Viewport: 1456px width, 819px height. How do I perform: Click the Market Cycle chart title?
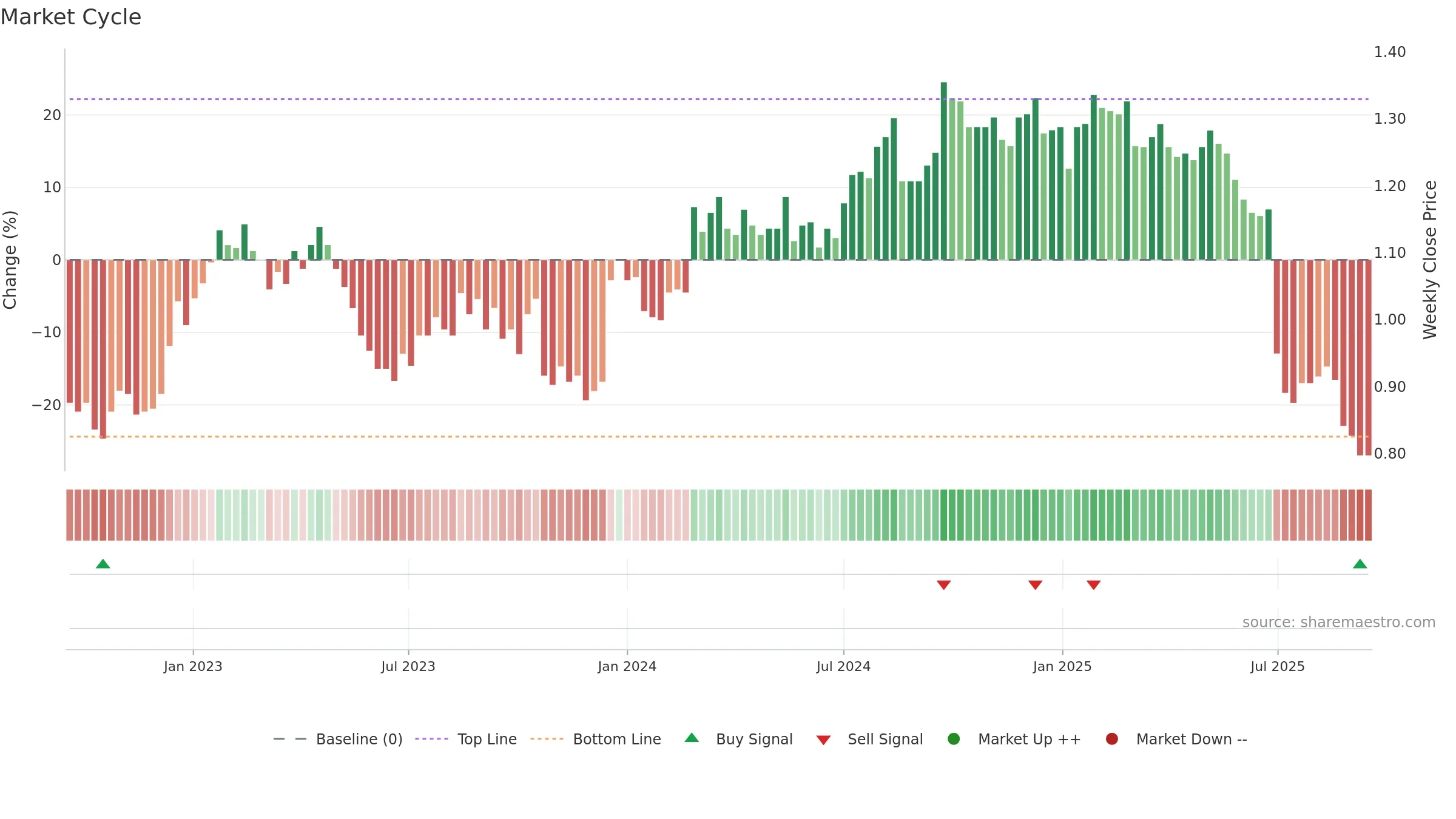coord(71,17)
